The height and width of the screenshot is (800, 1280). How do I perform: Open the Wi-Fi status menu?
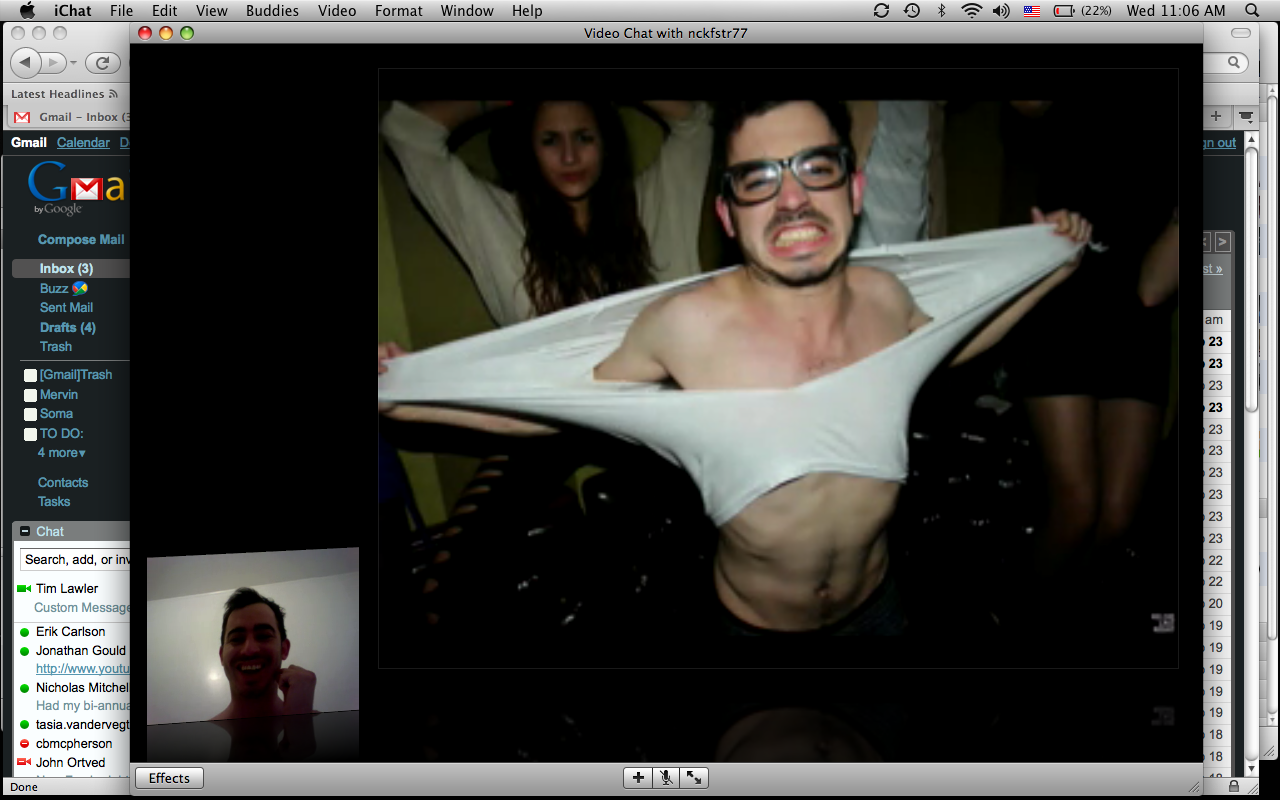click(971, 11)
